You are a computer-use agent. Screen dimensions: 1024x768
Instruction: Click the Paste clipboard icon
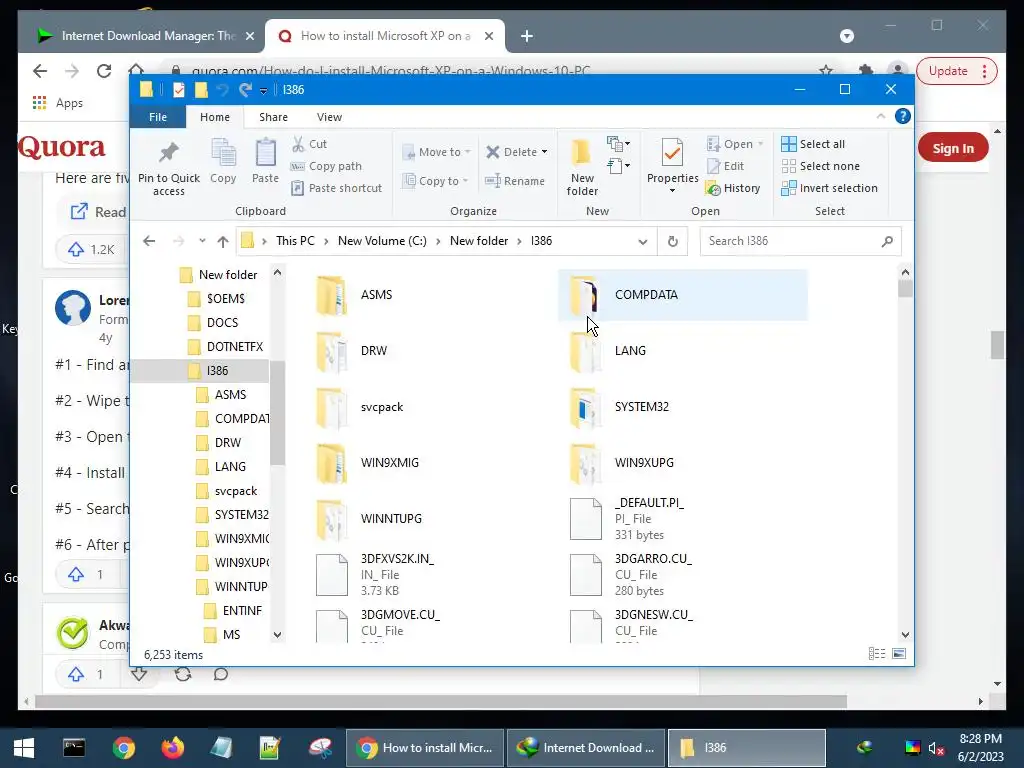click(265, 161)
